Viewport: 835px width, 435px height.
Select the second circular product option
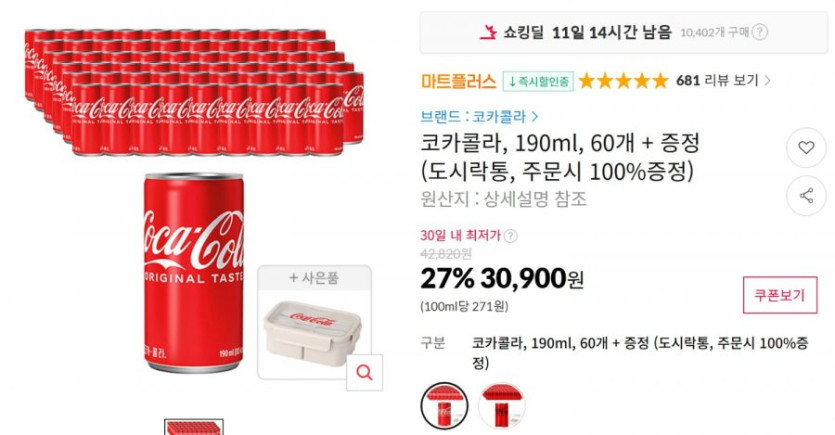(501, 406)
